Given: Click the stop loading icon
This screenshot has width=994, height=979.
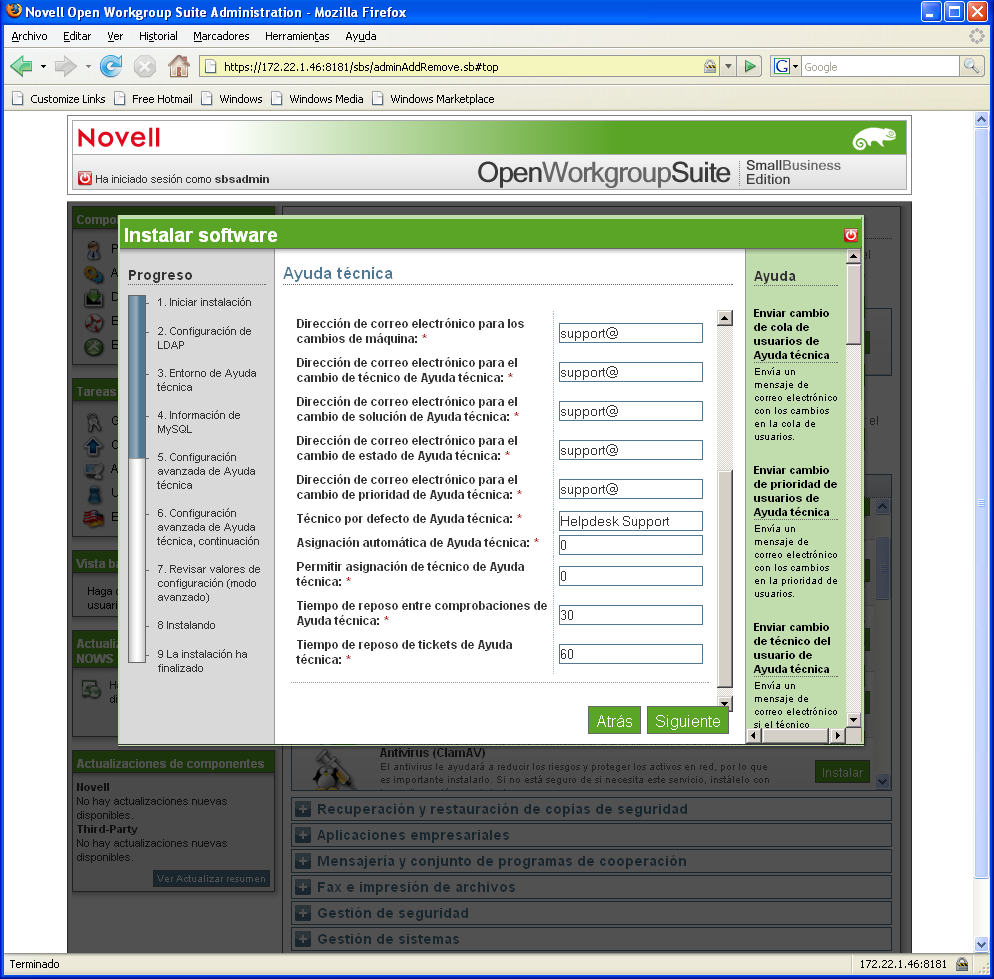Looking at the screenshot, I should tap(145, 66).
